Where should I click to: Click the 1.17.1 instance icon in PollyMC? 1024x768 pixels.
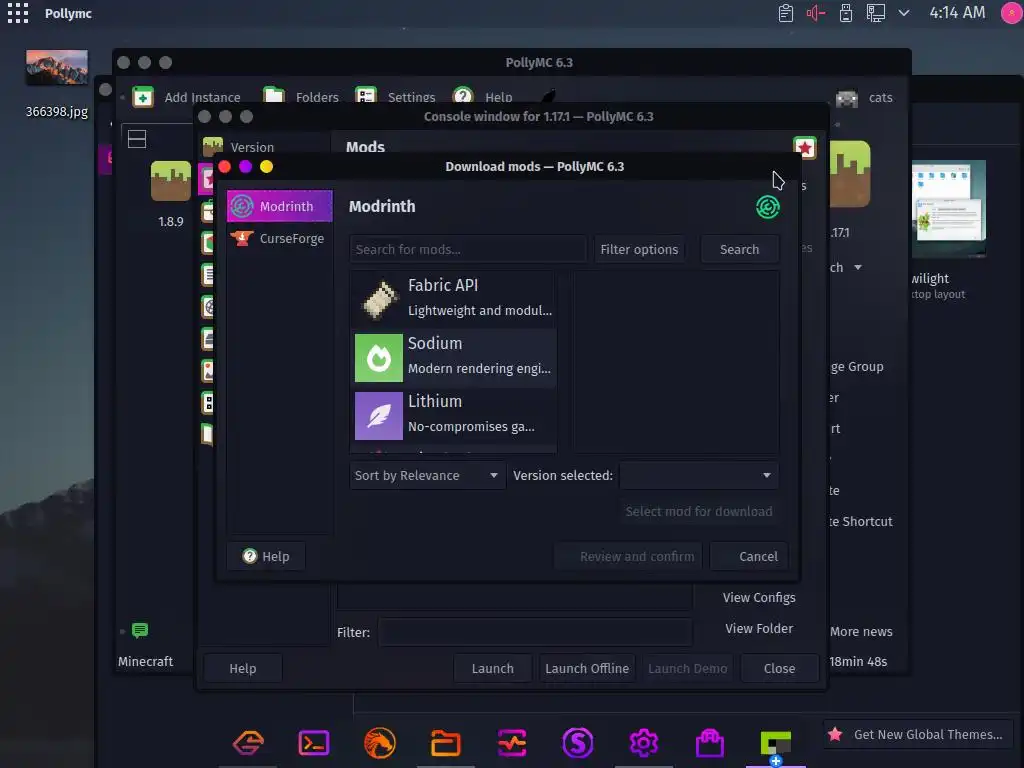[850, 174]
